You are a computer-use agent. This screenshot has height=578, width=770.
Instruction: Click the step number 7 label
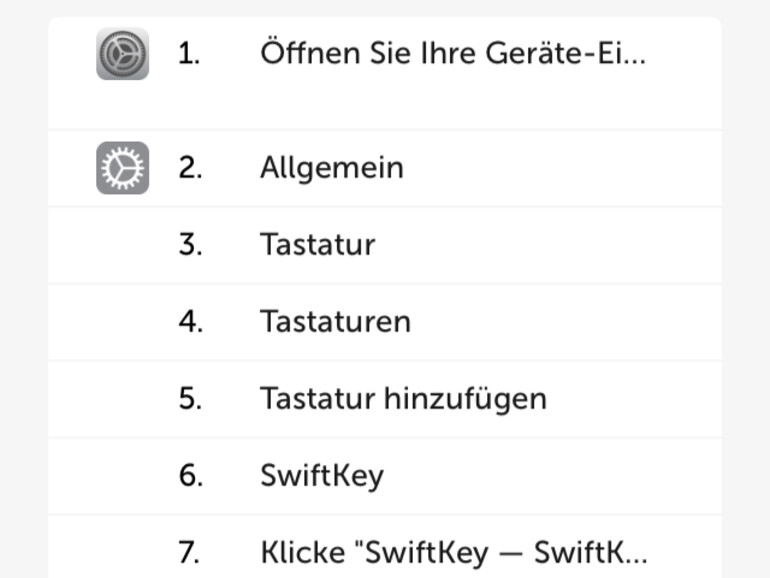click(190, 552)
